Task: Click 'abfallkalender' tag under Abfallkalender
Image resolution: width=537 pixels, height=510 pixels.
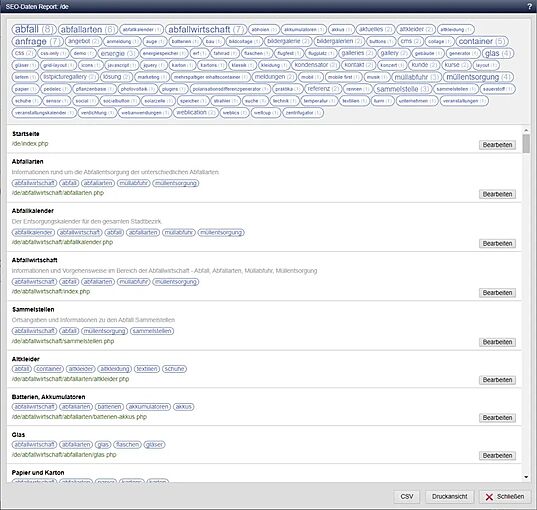Action: pyautogui.click(x=33, y=233)
